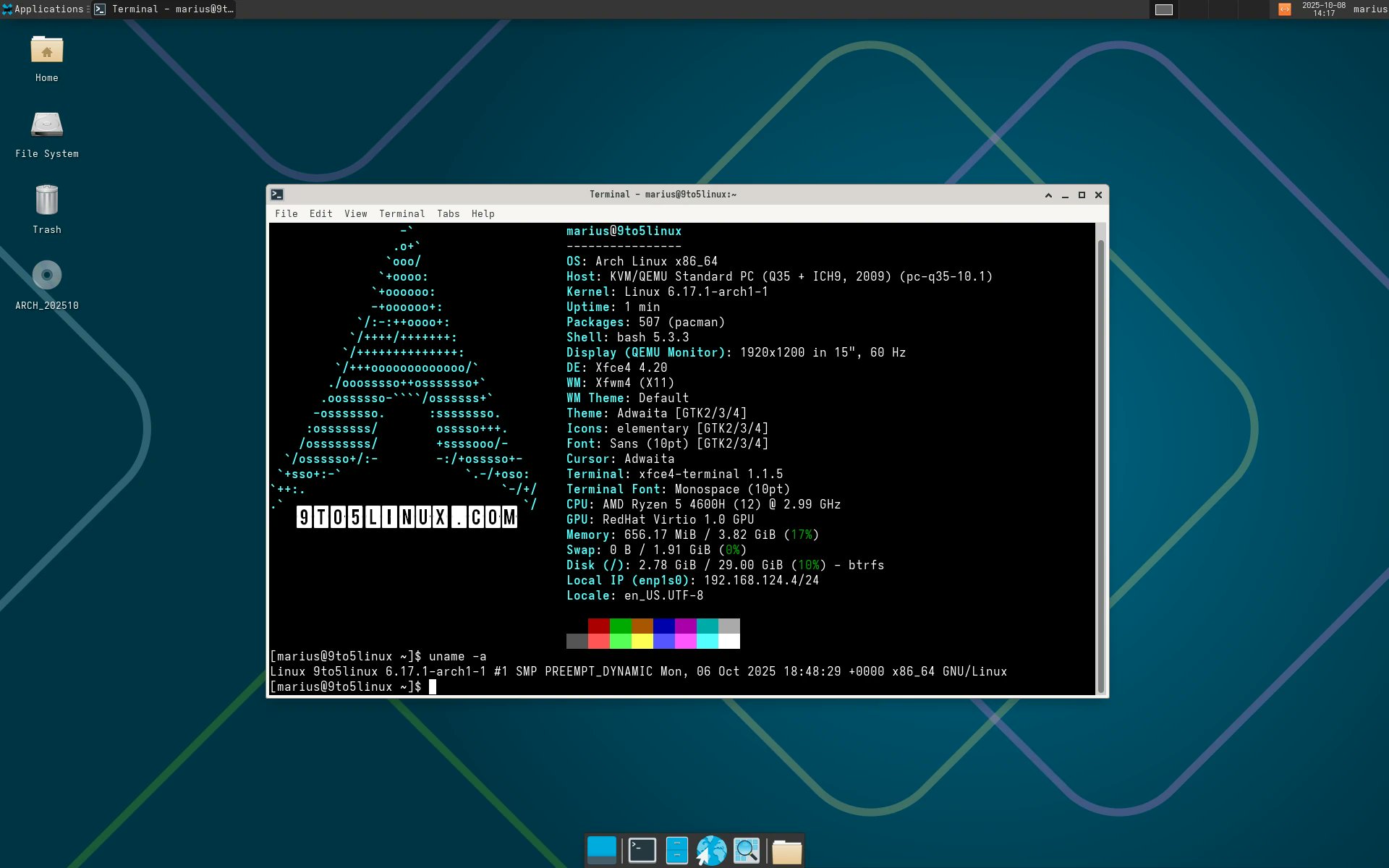Open the ARCH_202510 disc icon
Viewport: 1389px width, 868px height.
[x=47, y=276]
